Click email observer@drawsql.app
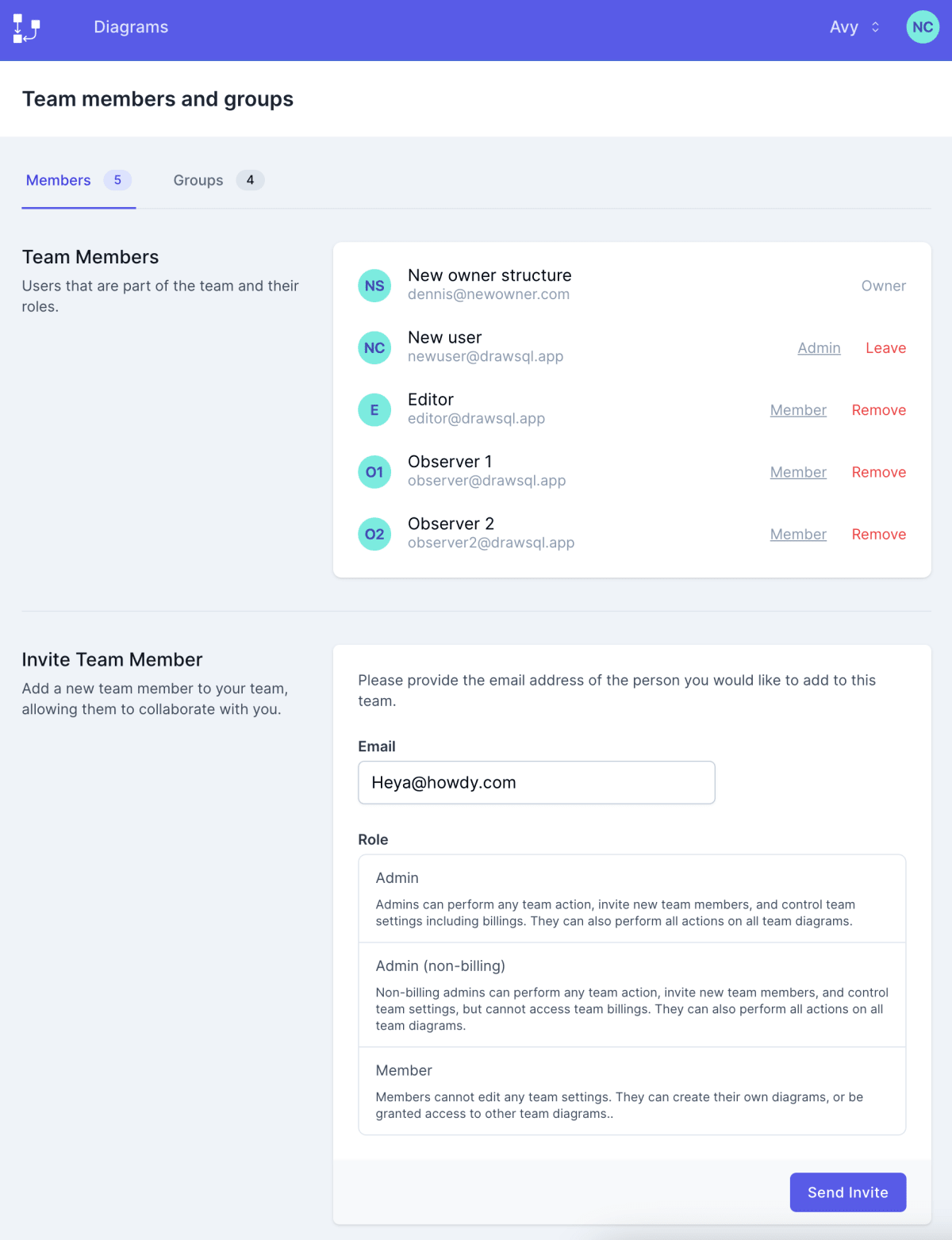The height and width of the screenshot is (1240, 952). (x=486, y=480)
